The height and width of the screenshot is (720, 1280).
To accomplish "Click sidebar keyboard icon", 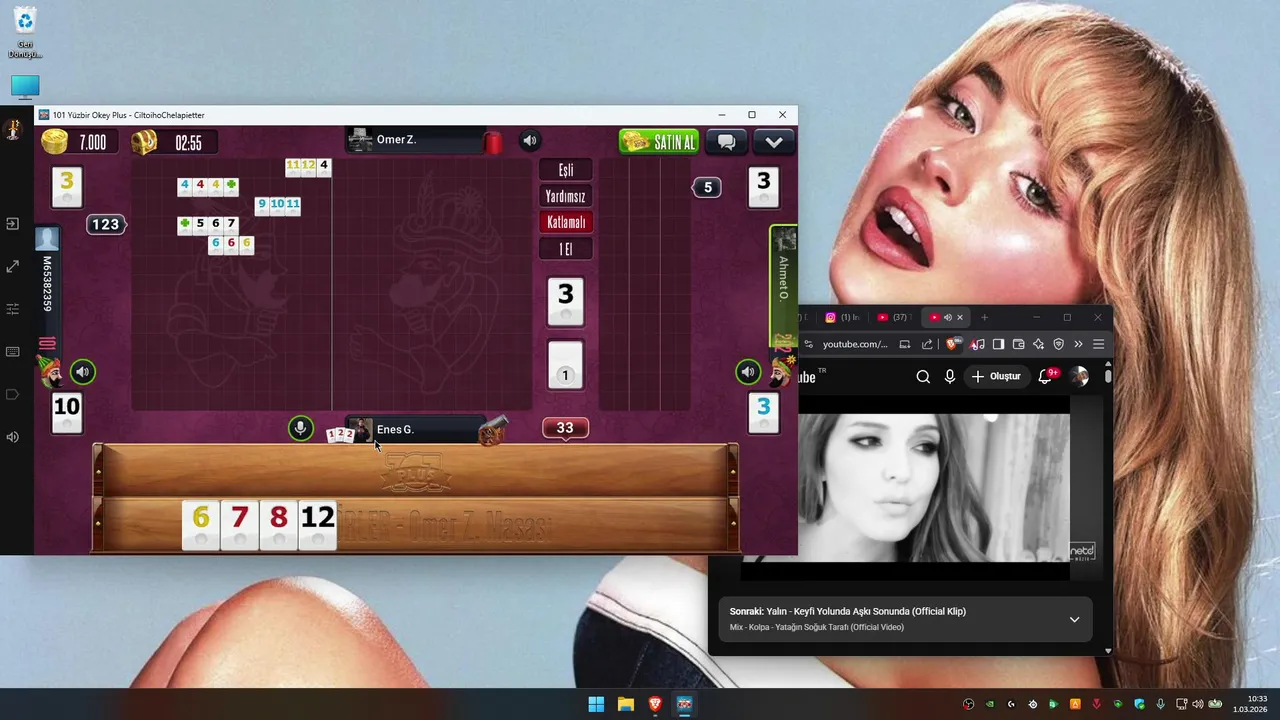I will [13, 352].
